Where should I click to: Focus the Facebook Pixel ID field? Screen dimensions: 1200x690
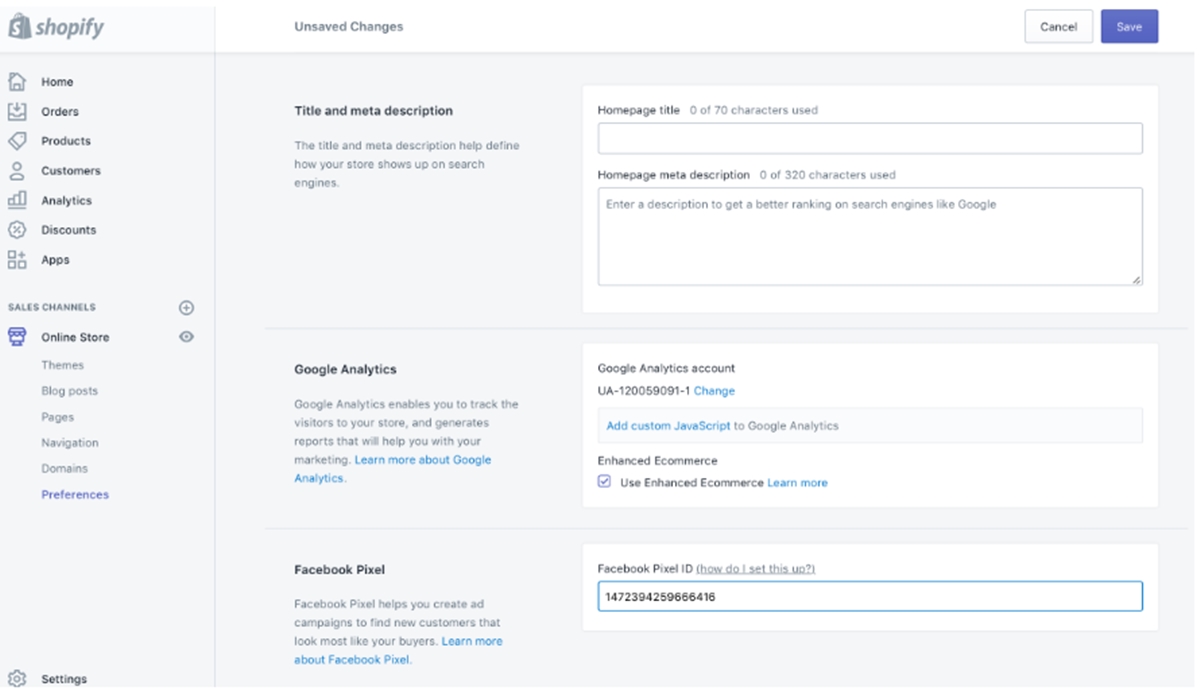click(870, 597)
